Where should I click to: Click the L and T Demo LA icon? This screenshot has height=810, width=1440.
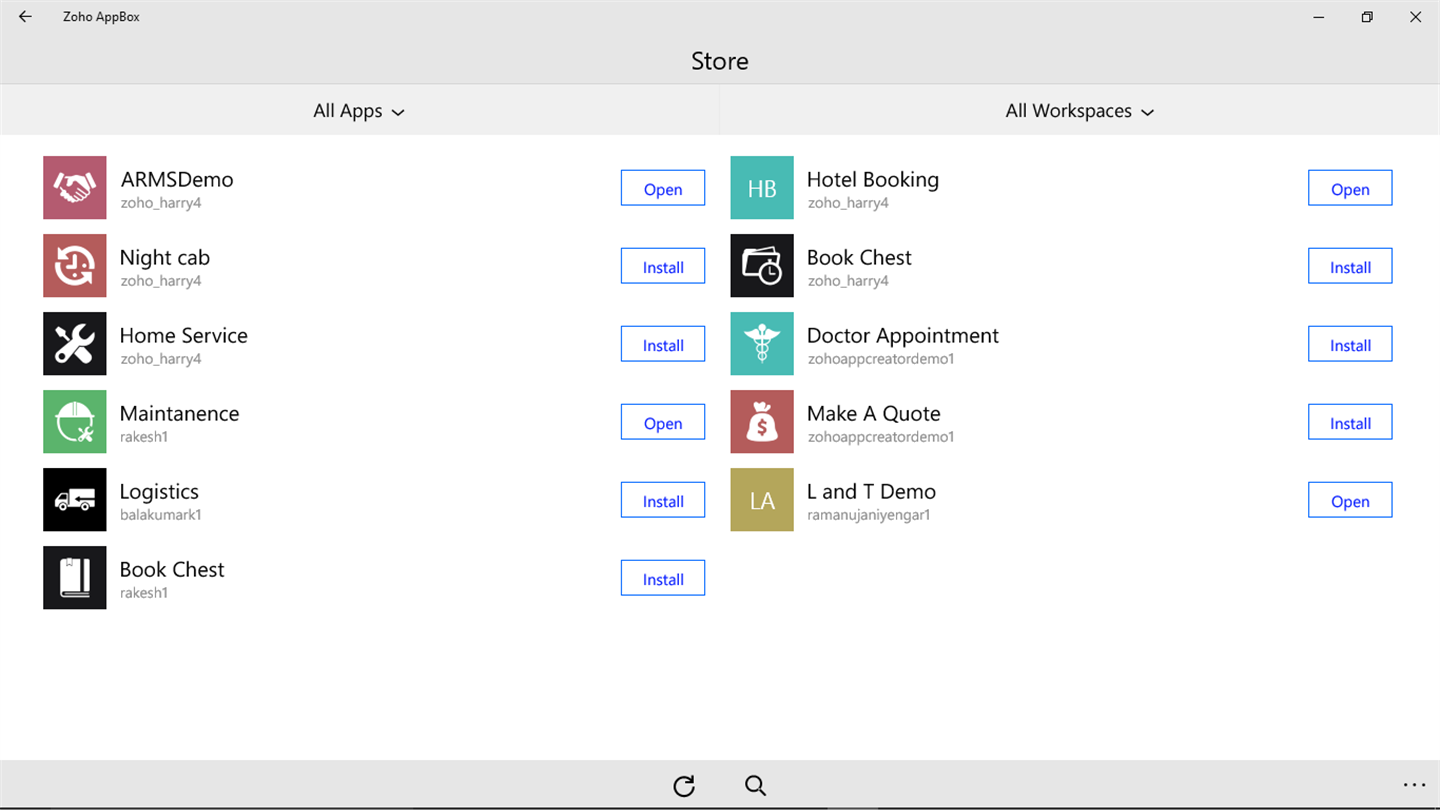[x=762, y=499]
